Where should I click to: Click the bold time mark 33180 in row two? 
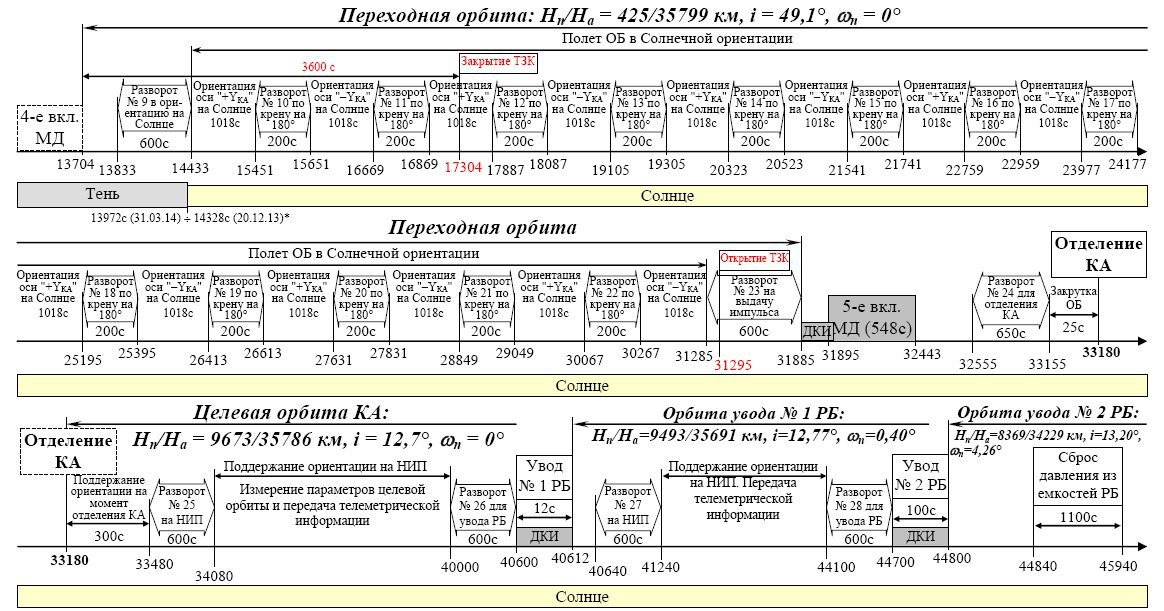click(1101, 352)
